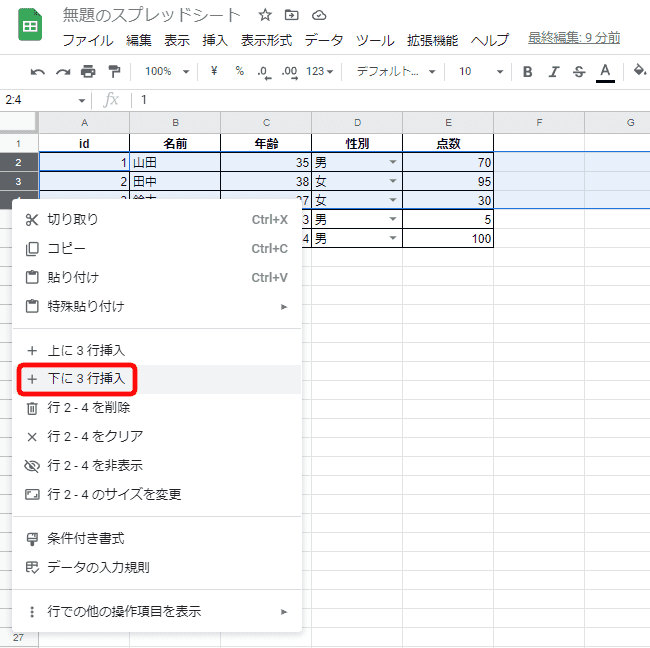Open the 表示形式 menu
The image size is (650, 648).
coord(267,40)
